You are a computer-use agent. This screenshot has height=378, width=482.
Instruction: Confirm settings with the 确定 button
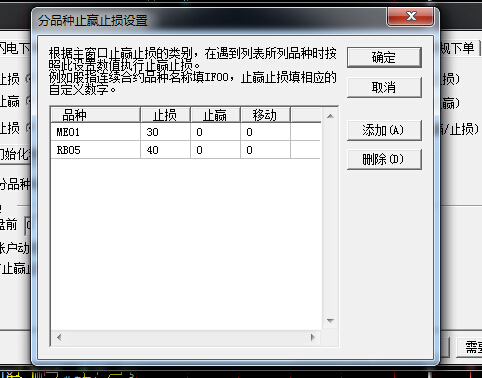[x=384, y=57]
